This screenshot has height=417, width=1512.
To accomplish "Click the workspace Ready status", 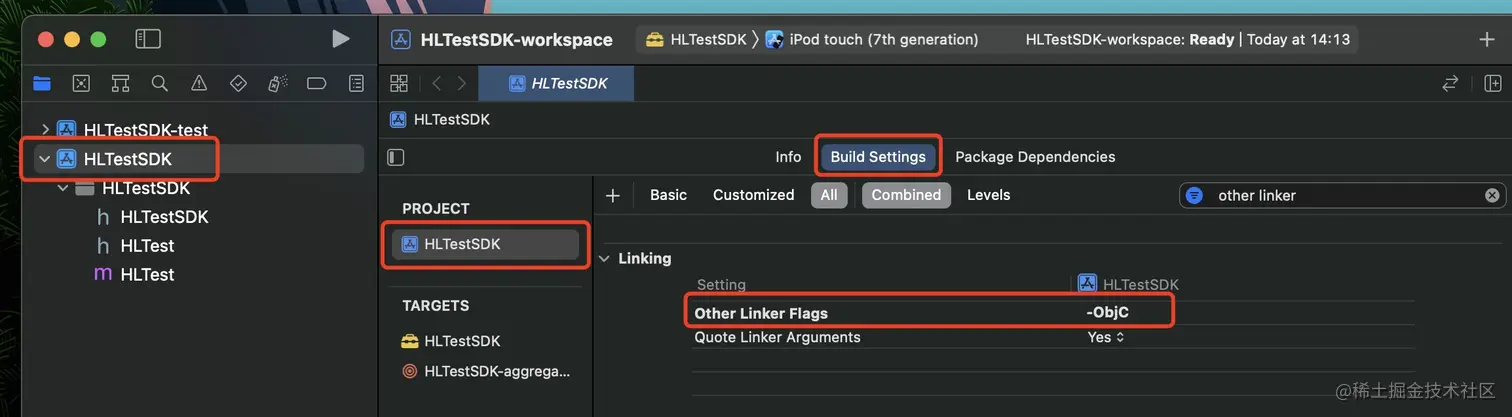I will click(x=1188, y=40).
